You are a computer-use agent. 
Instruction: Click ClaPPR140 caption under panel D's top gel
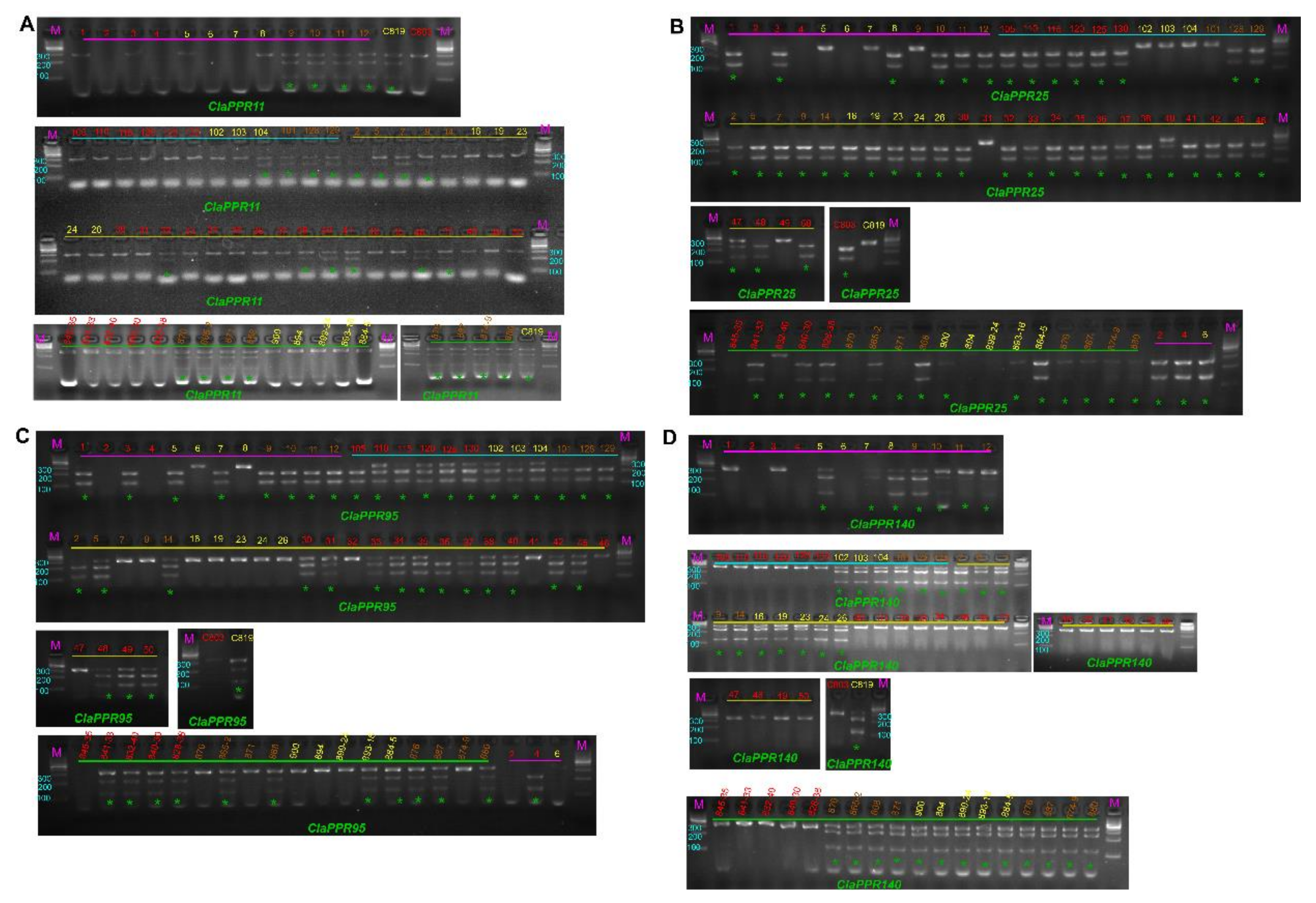coord(882,524)
